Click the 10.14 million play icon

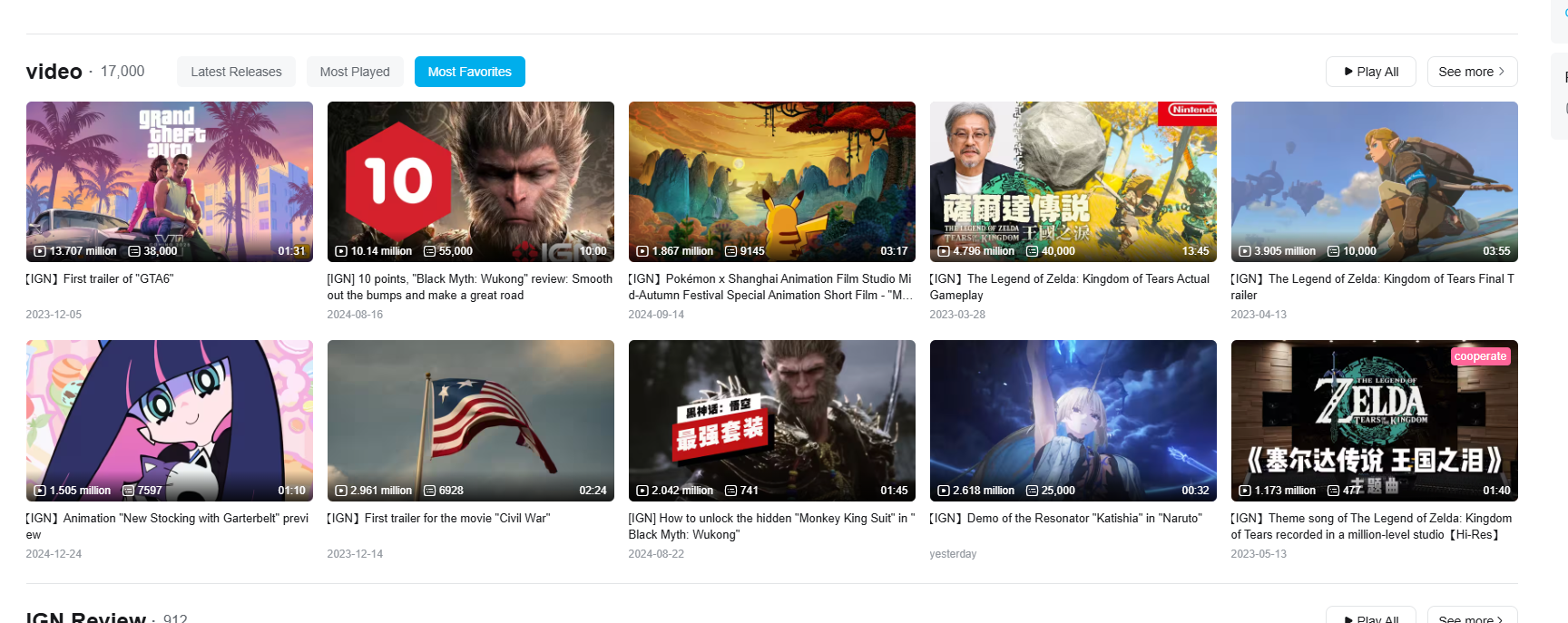(341, 251)
